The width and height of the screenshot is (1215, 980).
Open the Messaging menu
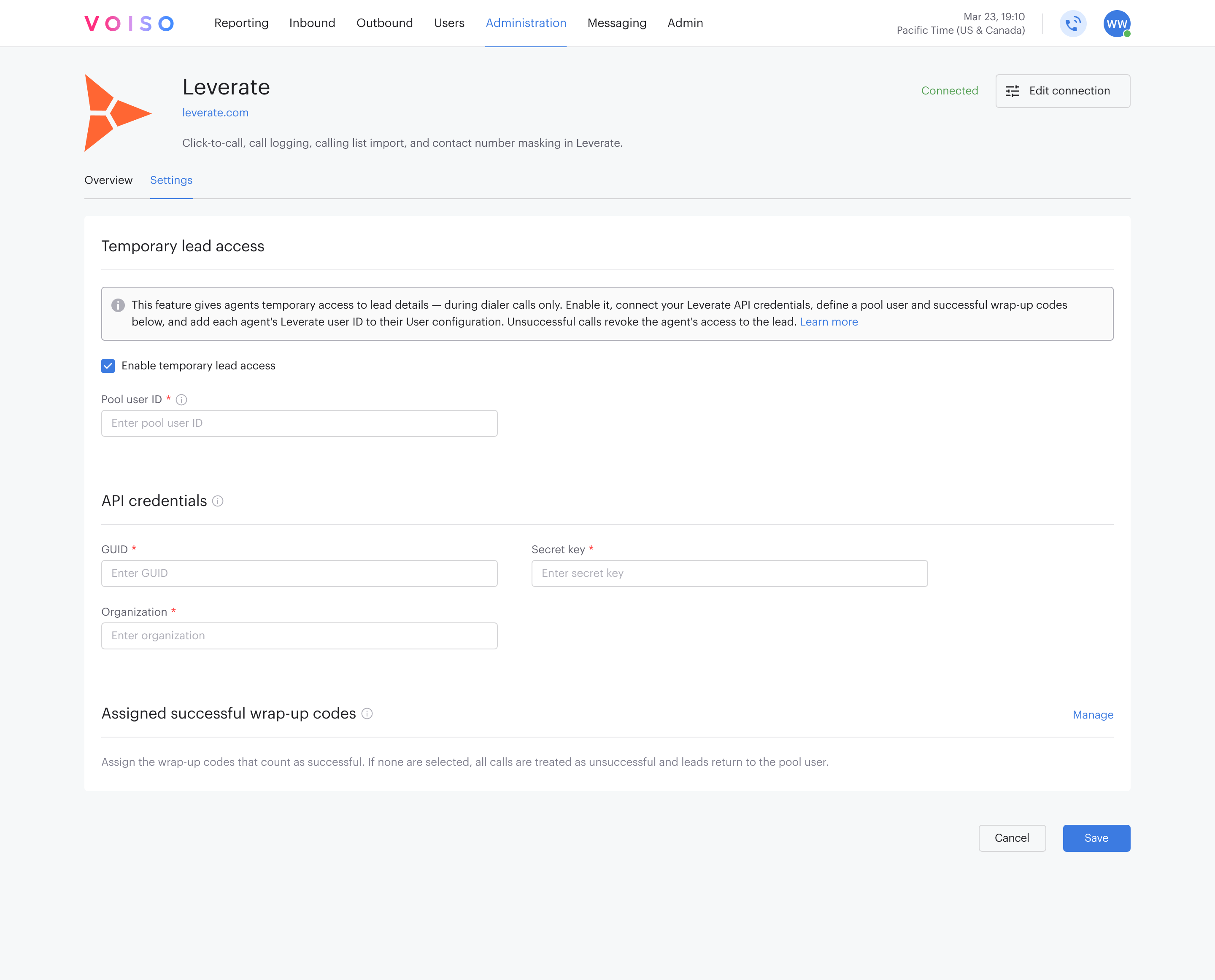[x=617, y=23]
